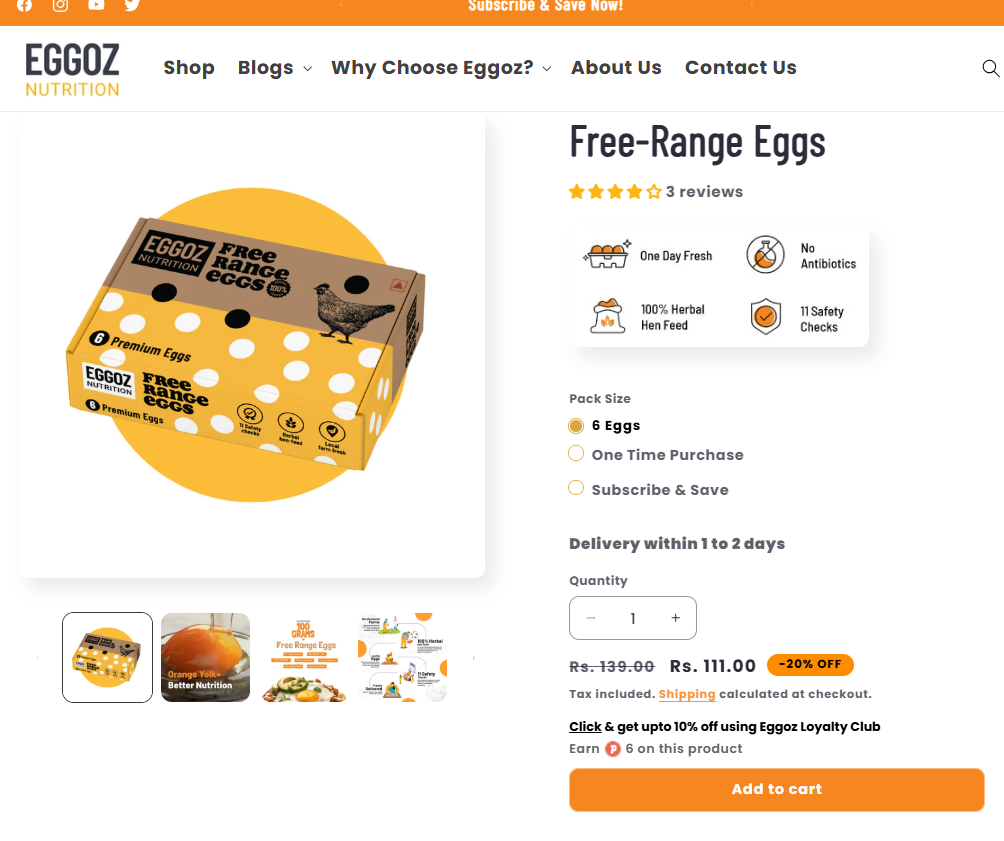
Task: Open the Instagram social icon
Action: coord(60,5)
